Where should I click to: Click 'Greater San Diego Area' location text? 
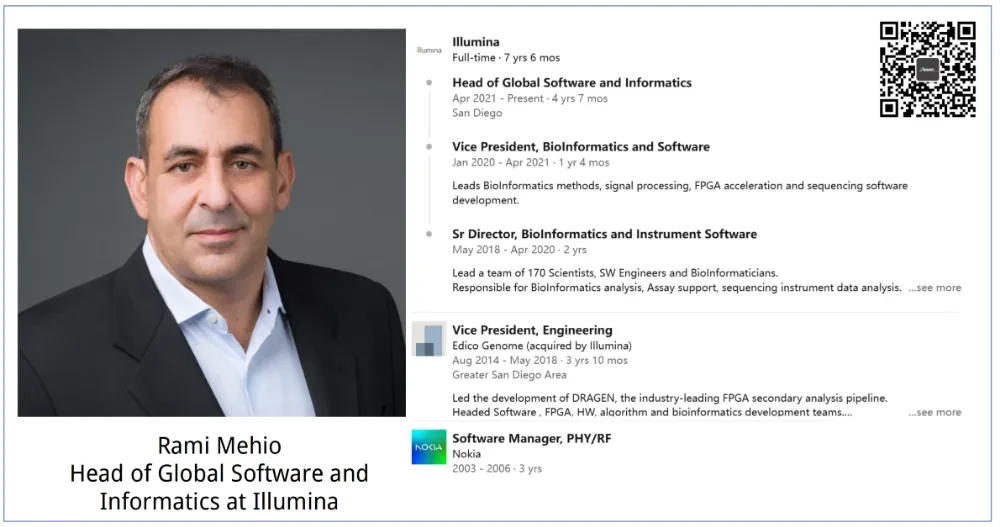pos(509,375)
